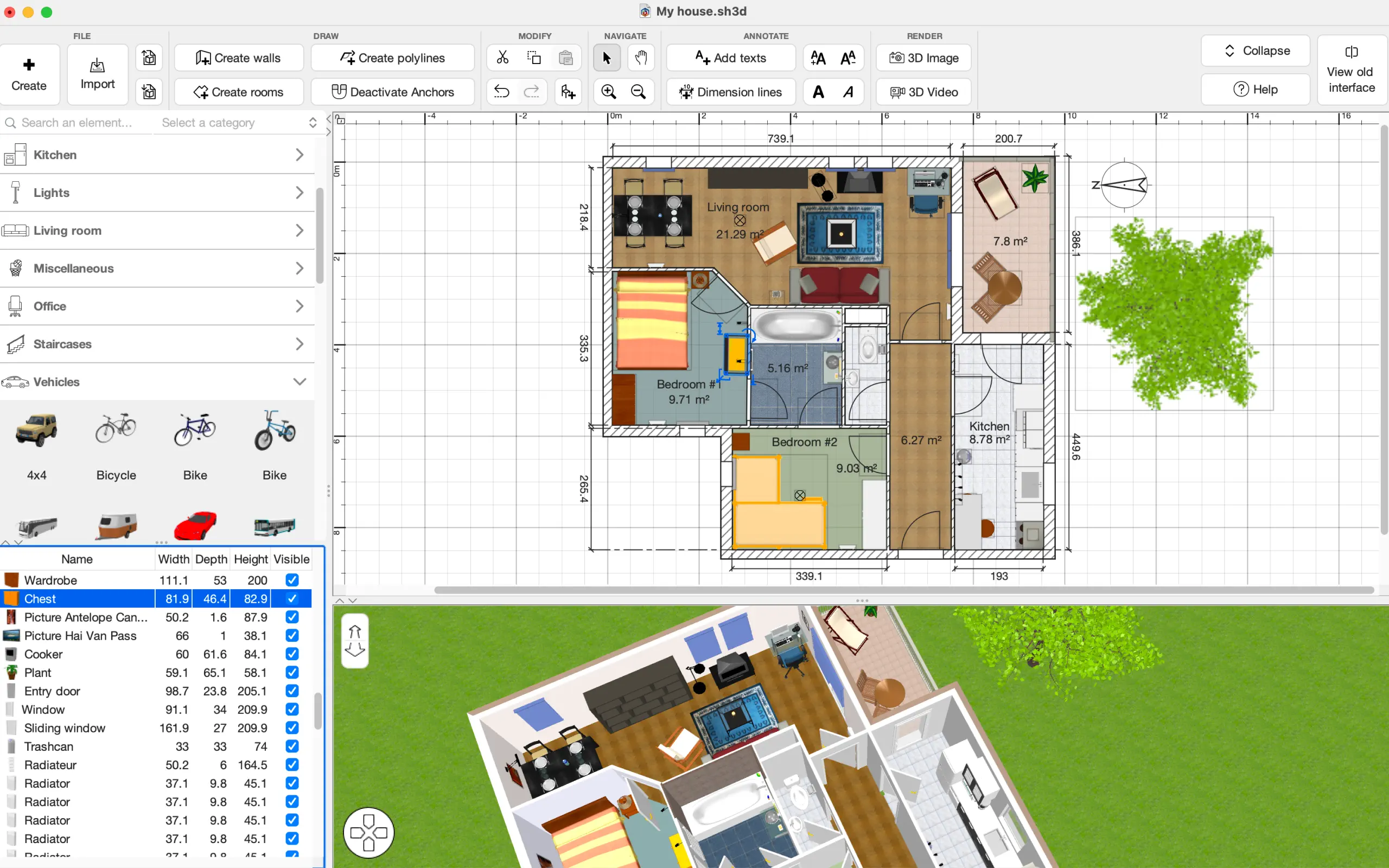Screen dimensions: 1389x868
Task: Click the zoom out magnifier icon
Action: tap(638, 92)
